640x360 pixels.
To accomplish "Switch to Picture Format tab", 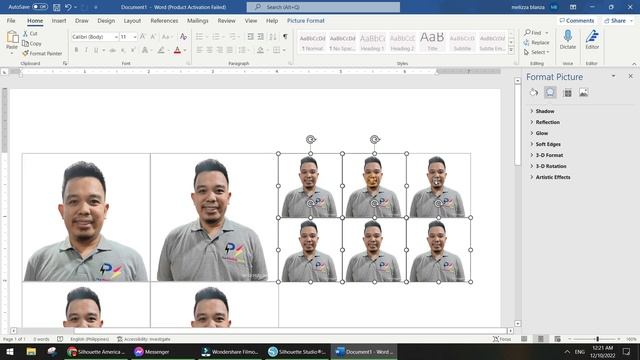I will click(306, 20).
